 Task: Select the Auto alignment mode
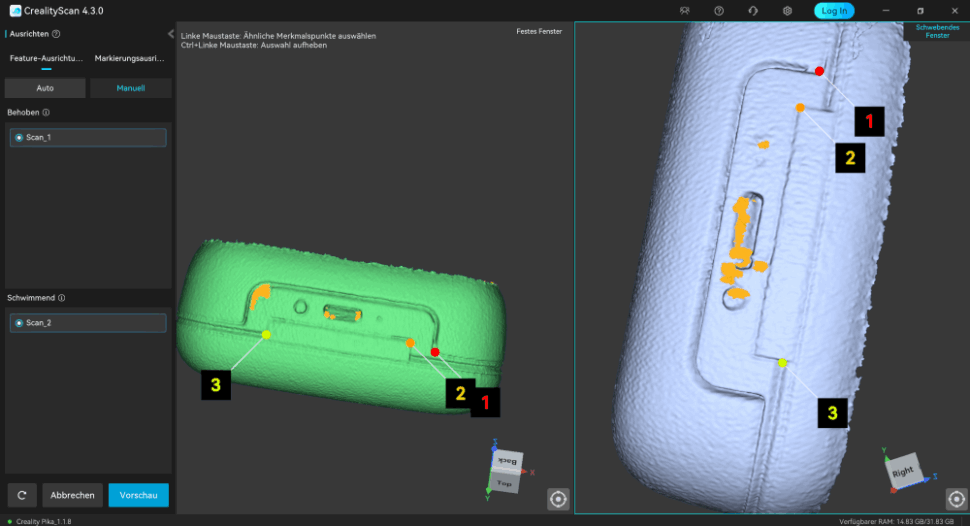pyautogui.click(x=45, y=88)
